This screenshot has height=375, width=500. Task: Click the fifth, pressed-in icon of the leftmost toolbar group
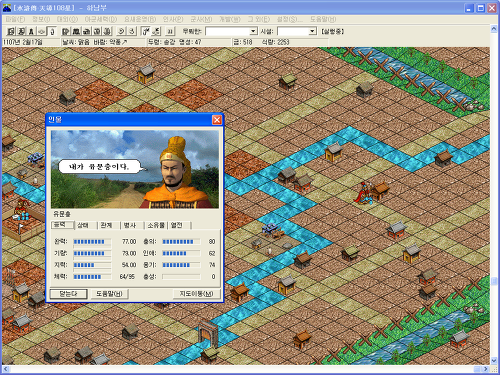point(52,31)
